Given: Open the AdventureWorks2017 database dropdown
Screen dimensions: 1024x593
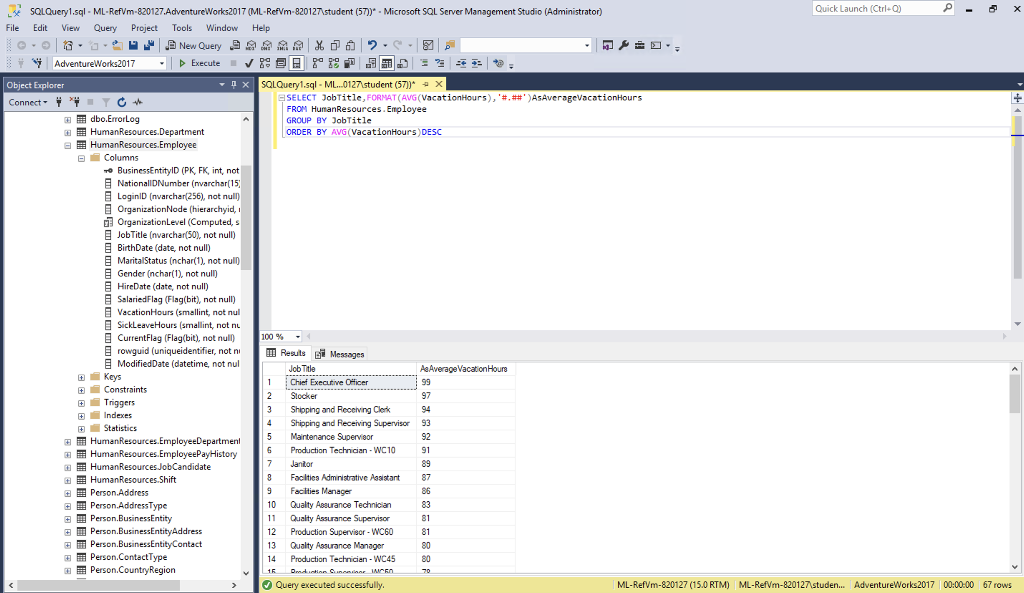Looking at the screenshot, I should pyautogui.click(x=162, y=63).
